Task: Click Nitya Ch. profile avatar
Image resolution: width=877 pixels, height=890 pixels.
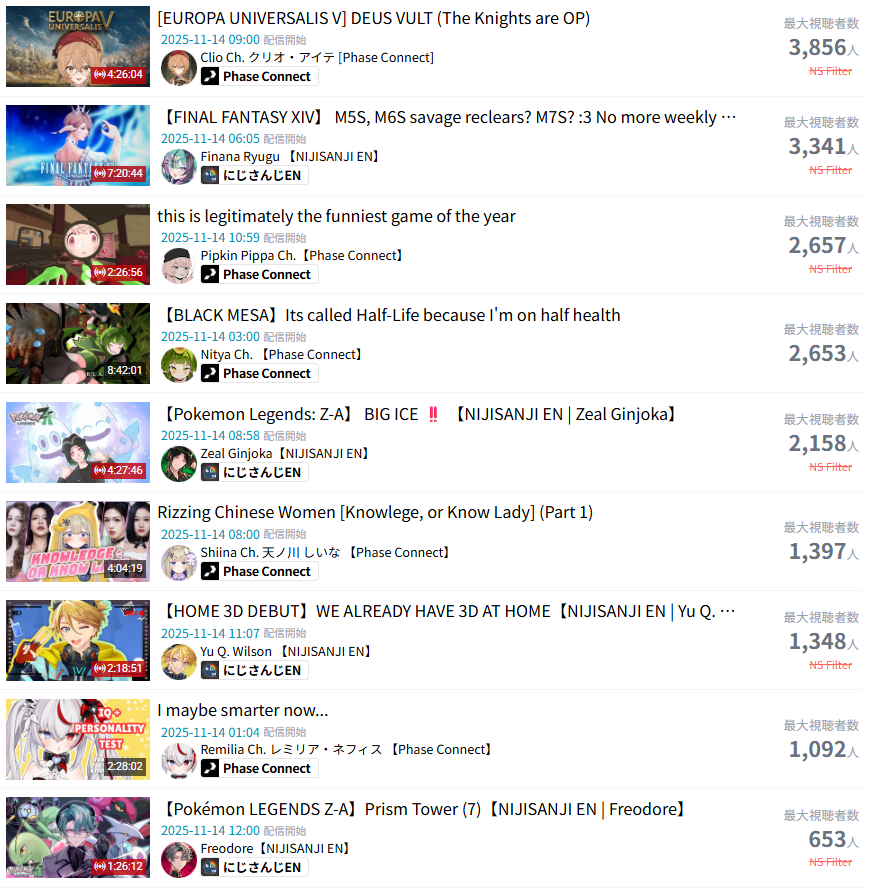Action: (x=179, y=365)
